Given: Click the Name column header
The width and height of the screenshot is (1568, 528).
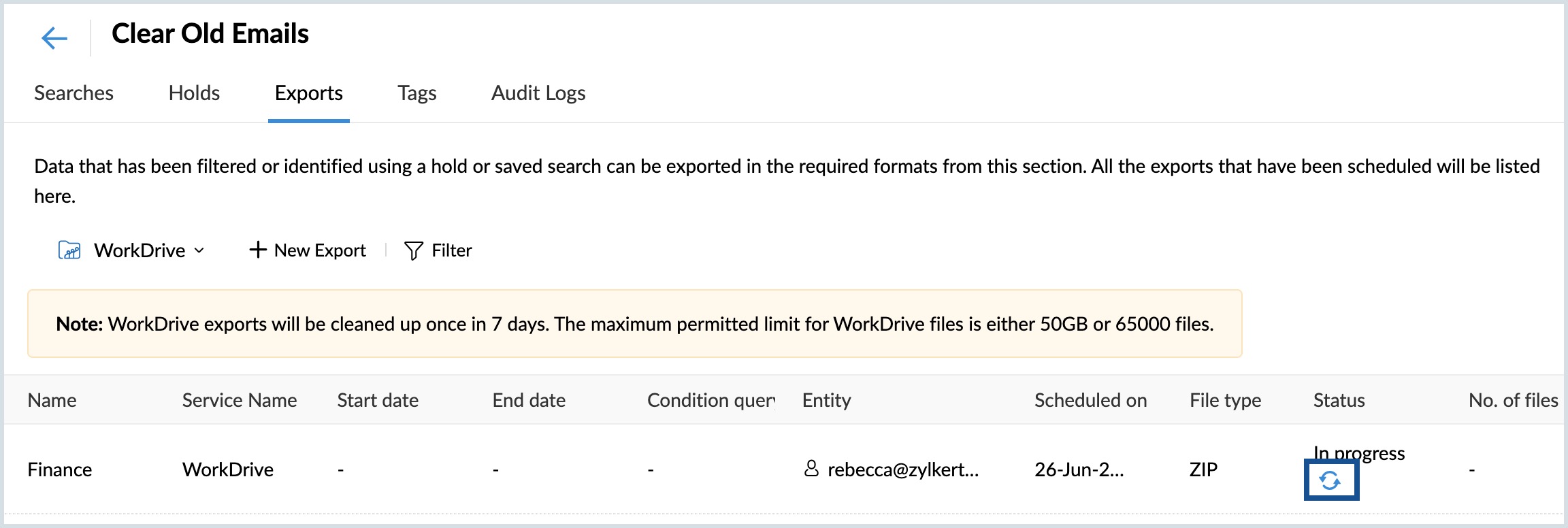Looking at the screenshot, I should tap(52, 400).
